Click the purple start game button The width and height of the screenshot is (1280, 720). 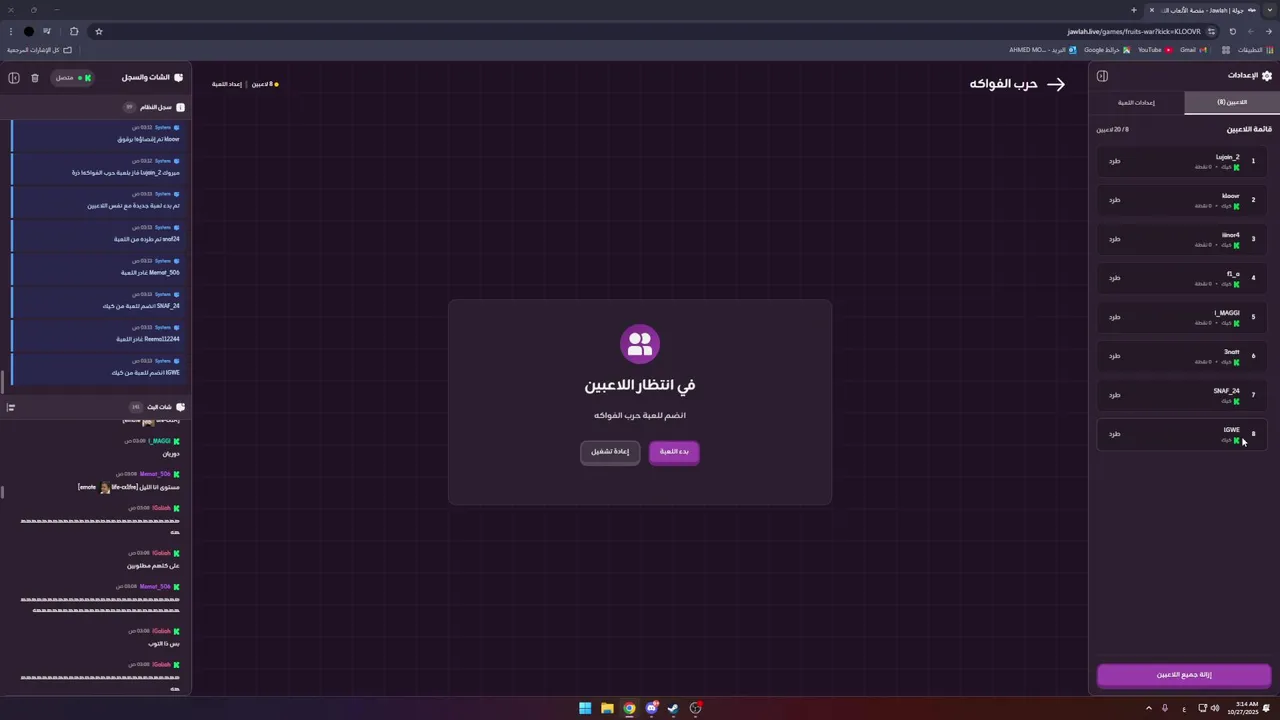pyautogui.click(x=674, y=452)
